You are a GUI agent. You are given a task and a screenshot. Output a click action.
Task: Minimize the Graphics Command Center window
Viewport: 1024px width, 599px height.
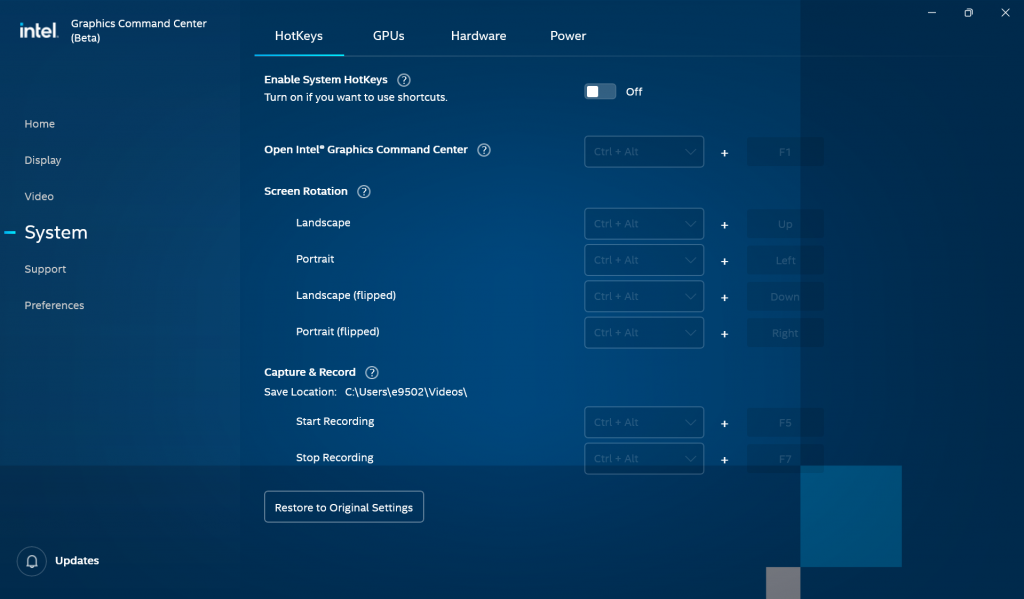932,12
